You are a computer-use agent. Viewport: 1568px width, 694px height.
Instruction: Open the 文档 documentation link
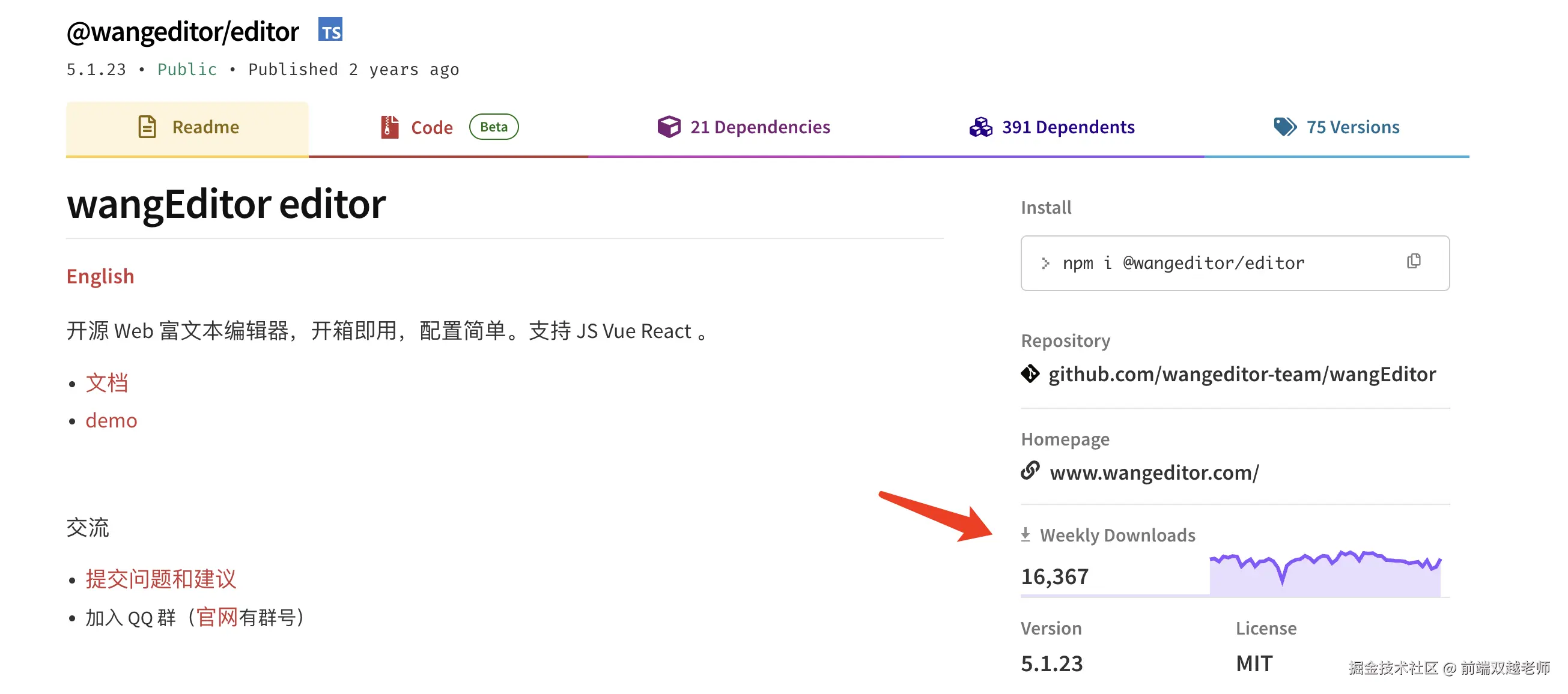click(x=106, y=383)
